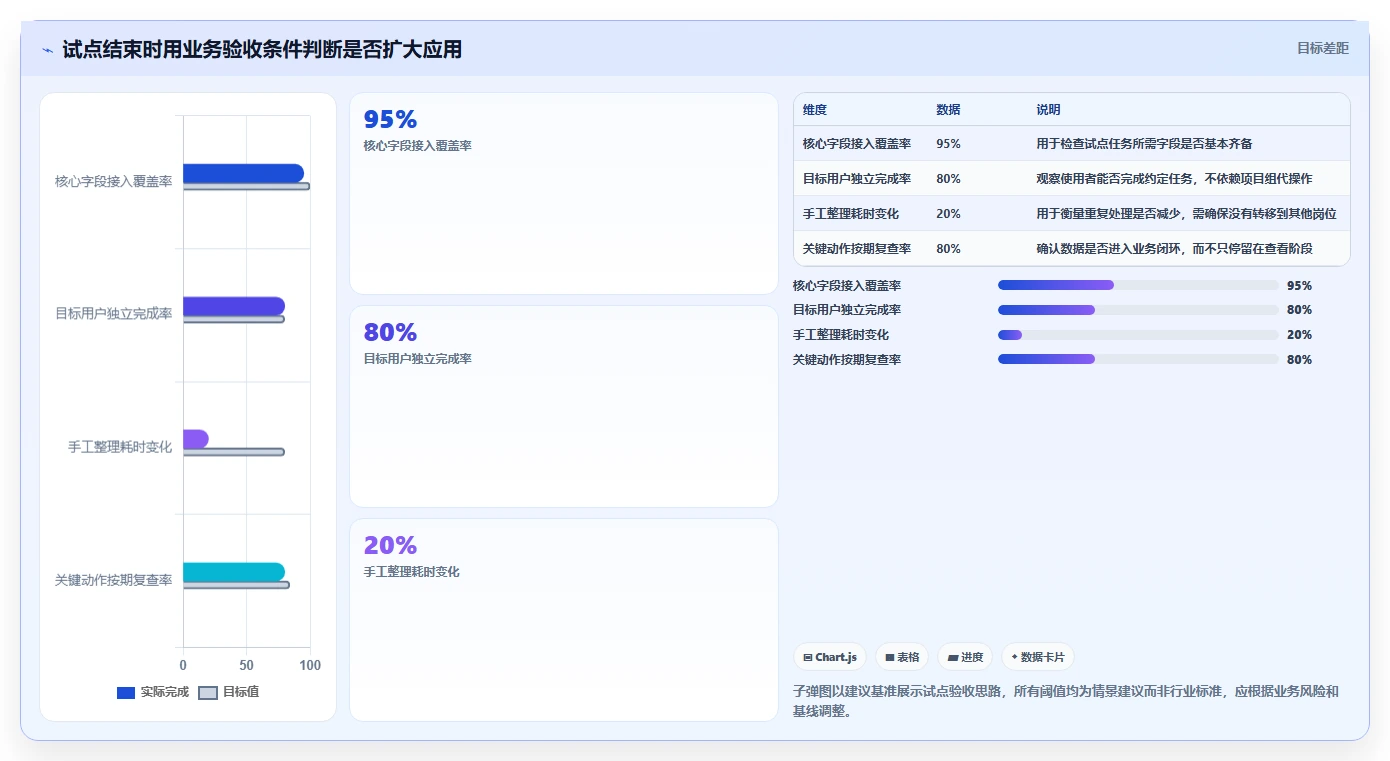1390x761 pixels.
Task: Click the 维度 column header
Action: (815, 110)
